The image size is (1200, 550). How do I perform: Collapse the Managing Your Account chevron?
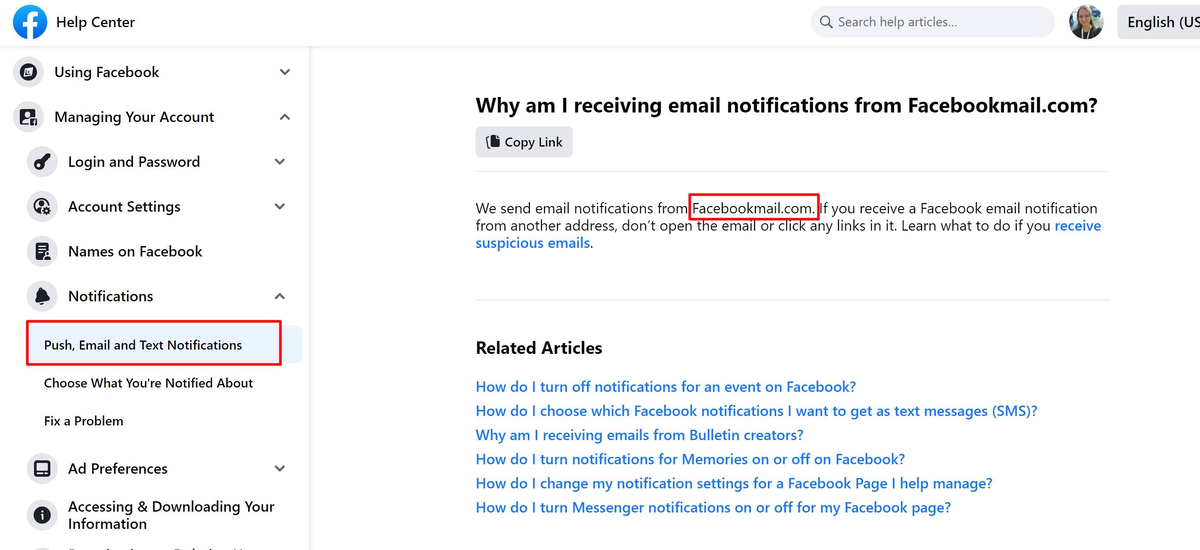click(285, 117)
